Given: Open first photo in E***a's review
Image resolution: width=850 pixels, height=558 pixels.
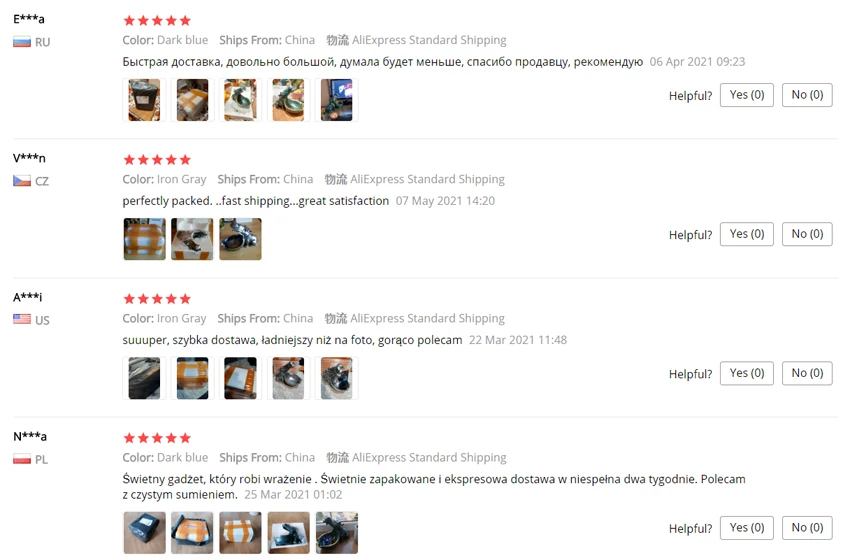Looking at the screenshot, I should (144, 100).
